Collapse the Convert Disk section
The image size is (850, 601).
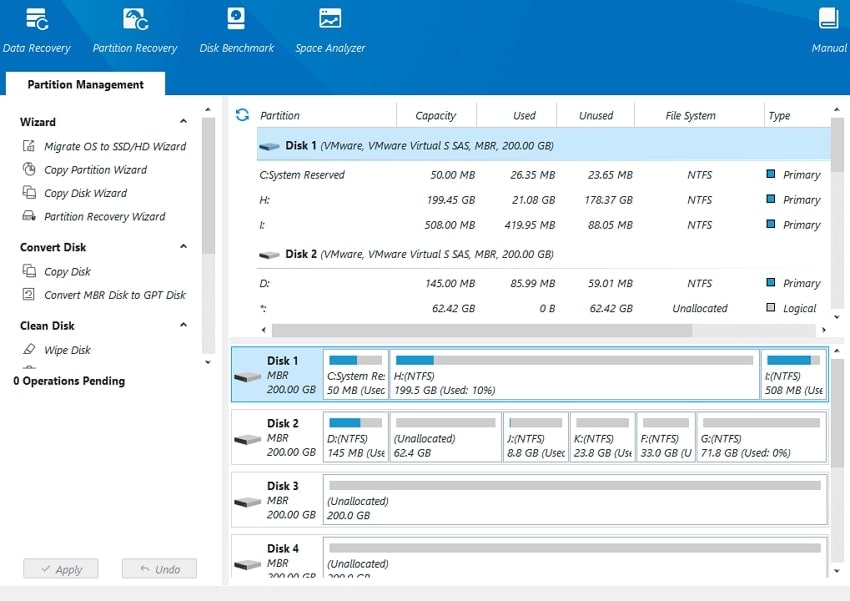[x=183, y=247]
